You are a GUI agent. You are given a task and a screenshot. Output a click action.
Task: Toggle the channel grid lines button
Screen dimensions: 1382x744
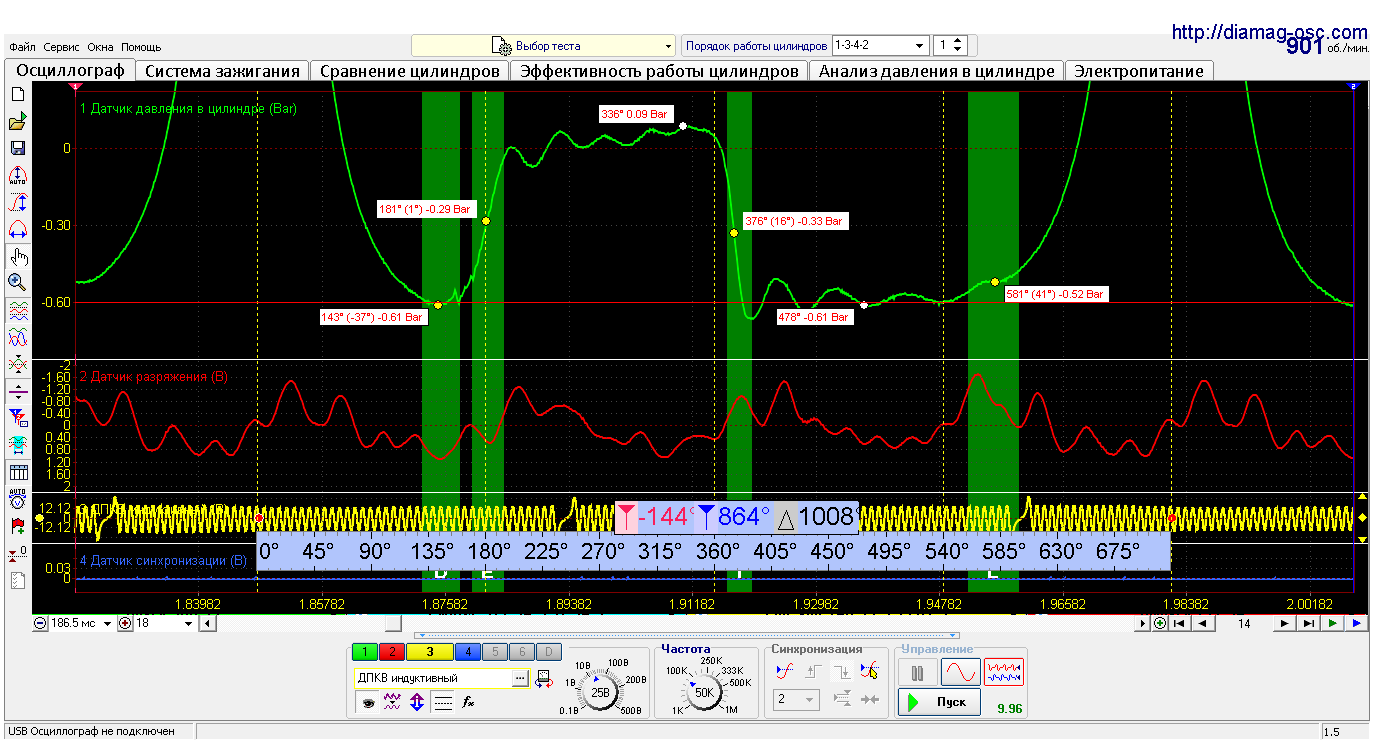coord(443,702)
